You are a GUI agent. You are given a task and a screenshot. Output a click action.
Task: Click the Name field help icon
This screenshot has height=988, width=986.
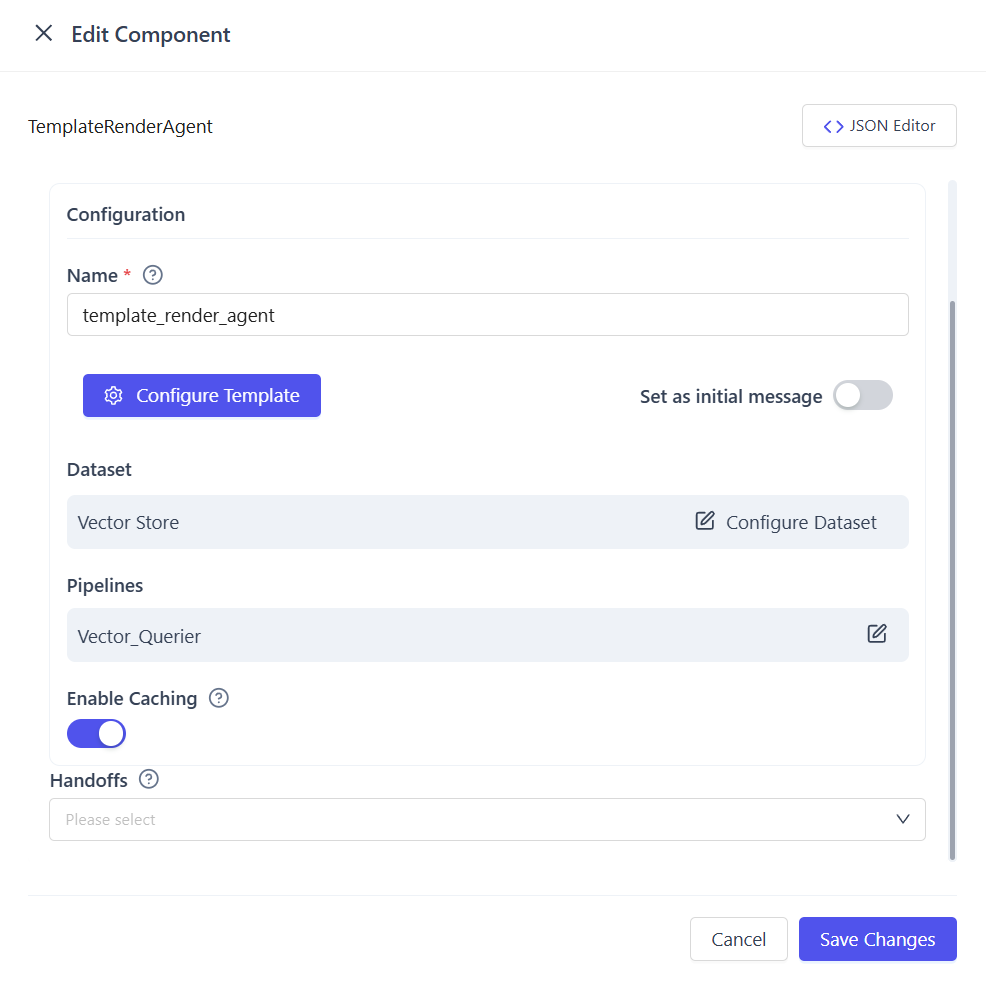[x=153, y=275]
